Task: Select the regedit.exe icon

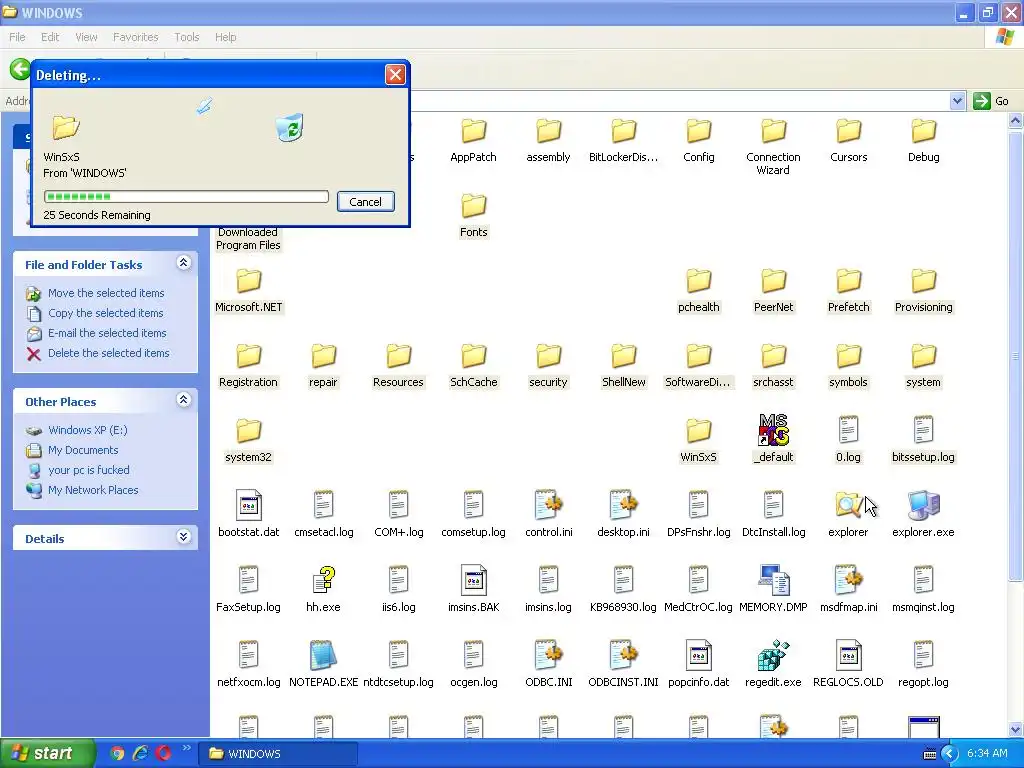Action: (773, 665)
